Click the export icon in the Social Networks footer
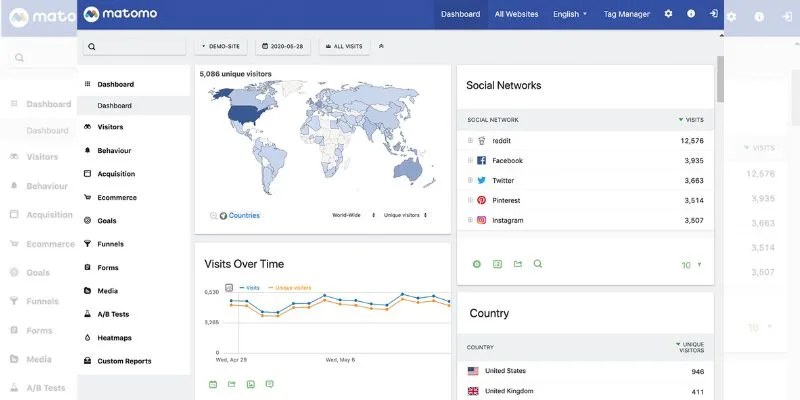Screen dimensions: 800x400 (x=518, y=264)
